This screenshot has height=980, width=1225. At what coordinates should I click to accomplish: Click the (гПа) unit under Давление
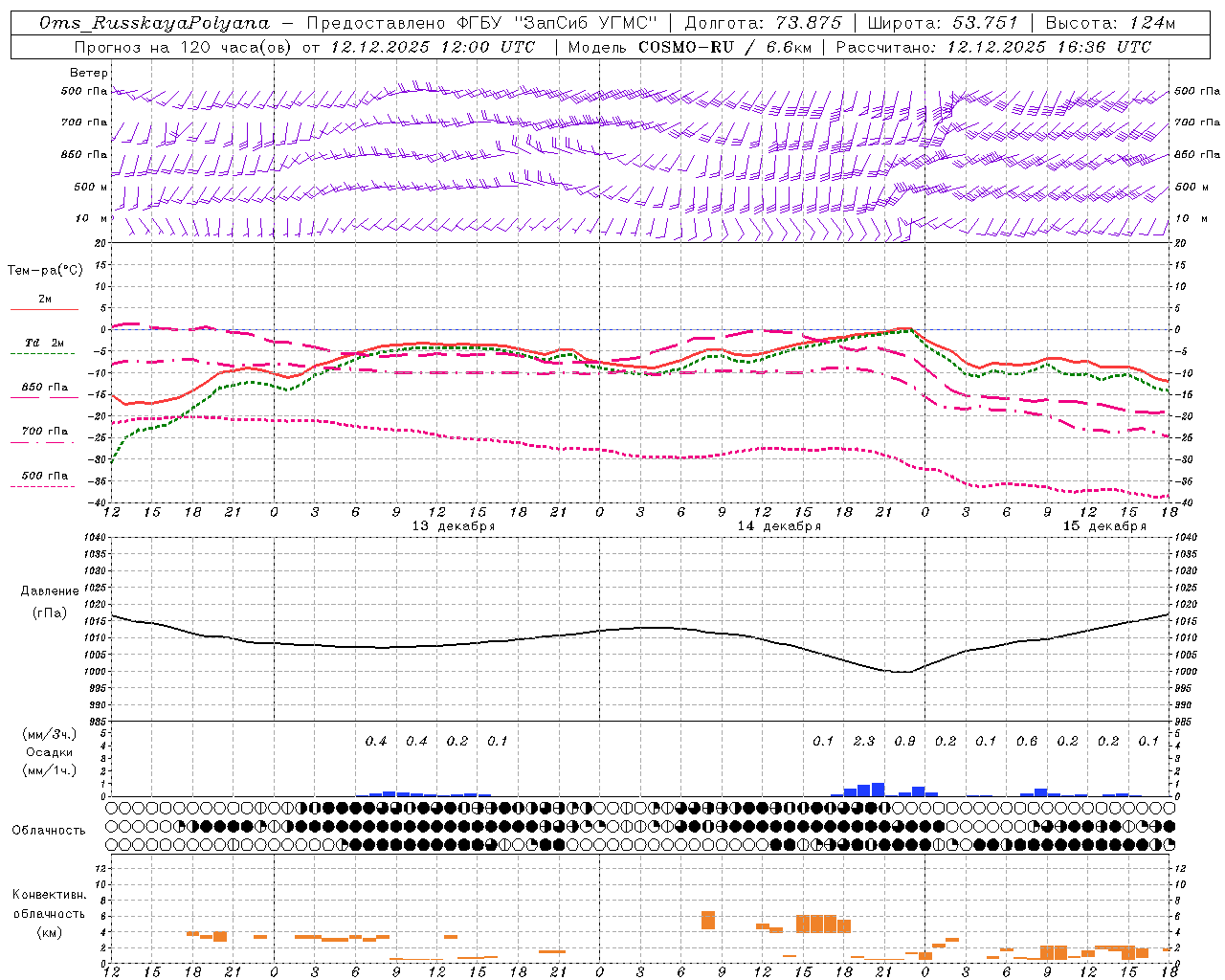tap(50, 612)
